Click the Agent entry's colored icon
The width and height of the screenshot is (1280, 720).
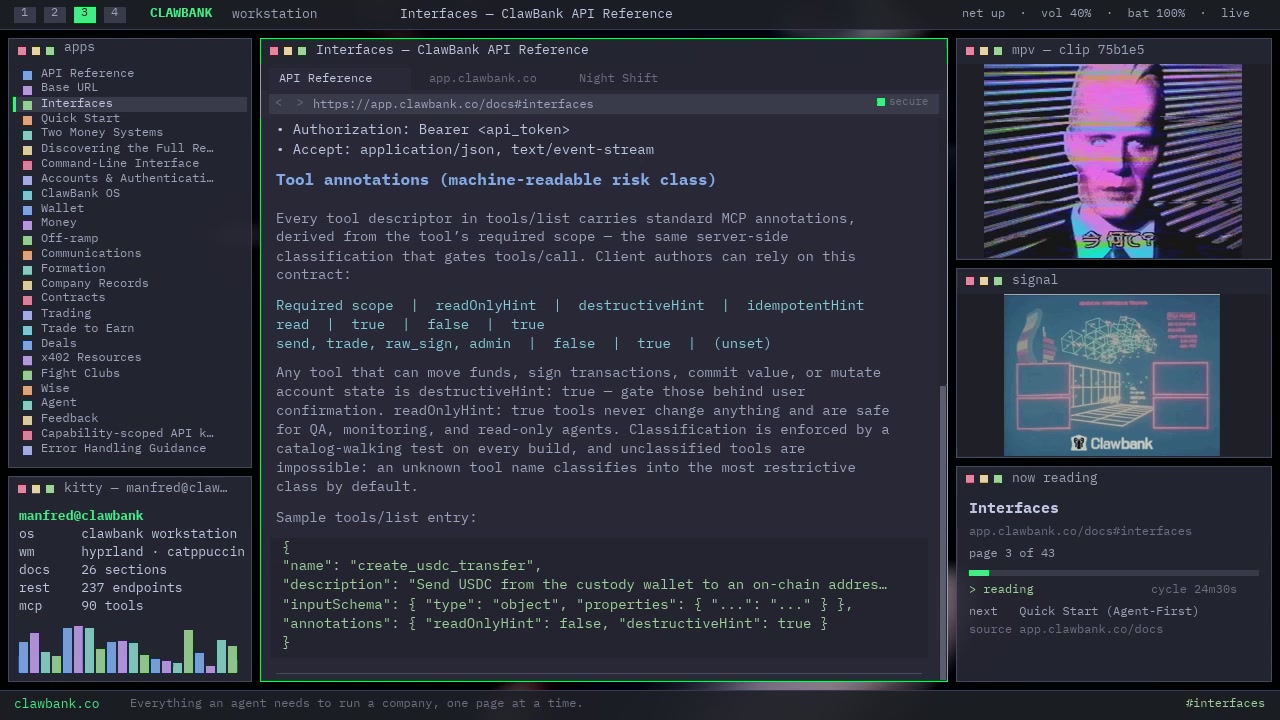pyautogui.click(x=27, y=404)
